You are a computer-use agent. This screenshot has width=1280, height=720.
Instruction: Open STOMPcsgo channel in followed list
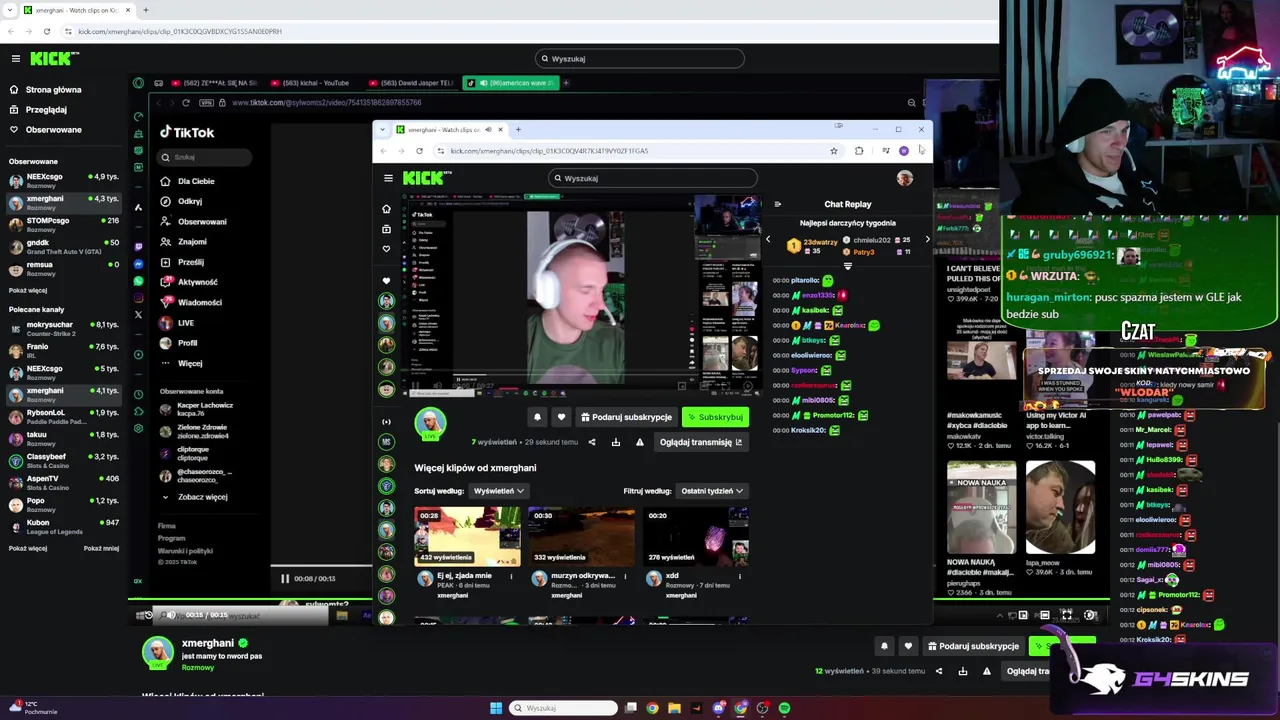(x=64, y=224)
